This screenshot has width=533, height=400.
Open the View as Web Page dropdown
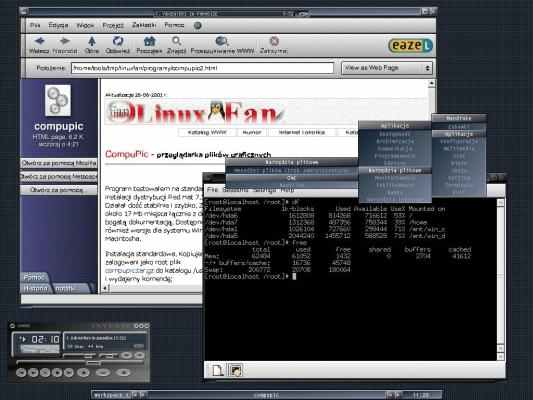[387, 68]
